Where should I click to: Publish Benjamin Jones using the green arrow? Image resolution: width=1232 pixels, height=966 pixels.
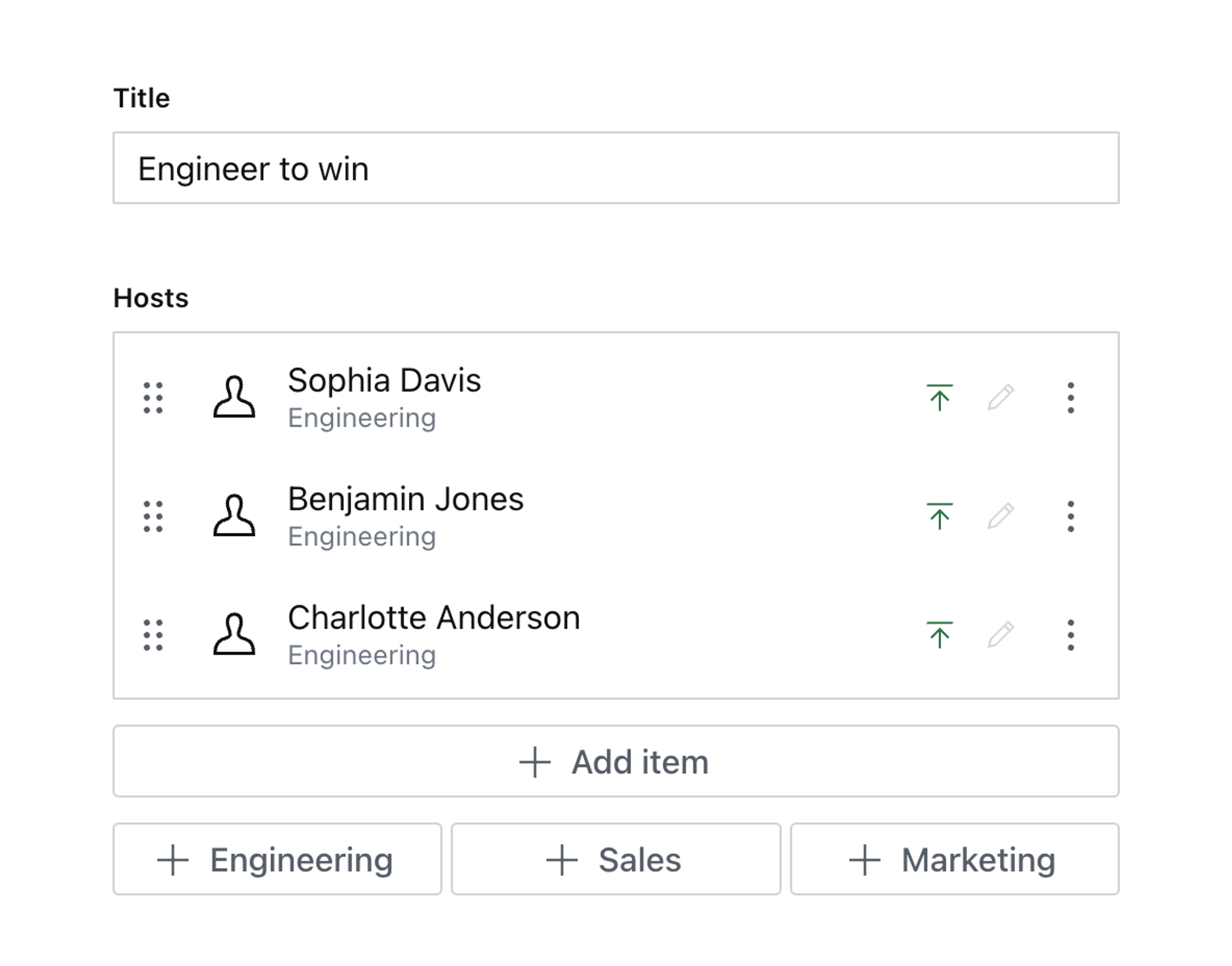939,516
